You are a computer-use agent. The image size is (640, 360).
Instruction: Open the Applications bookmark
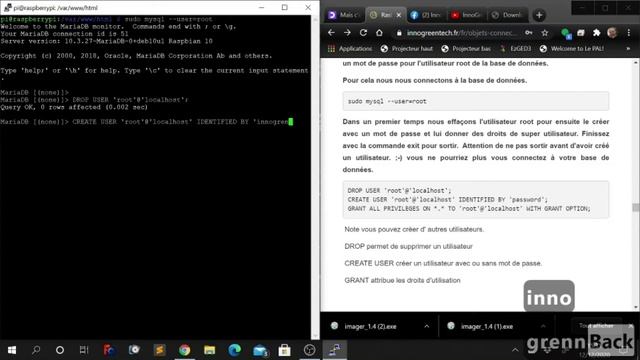(x=350, y=49)
